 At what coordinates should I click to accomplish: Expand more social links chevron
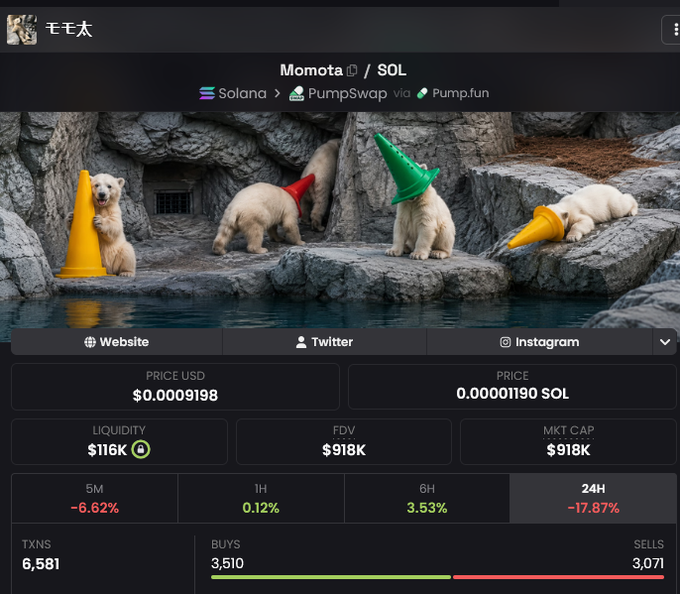665,342
